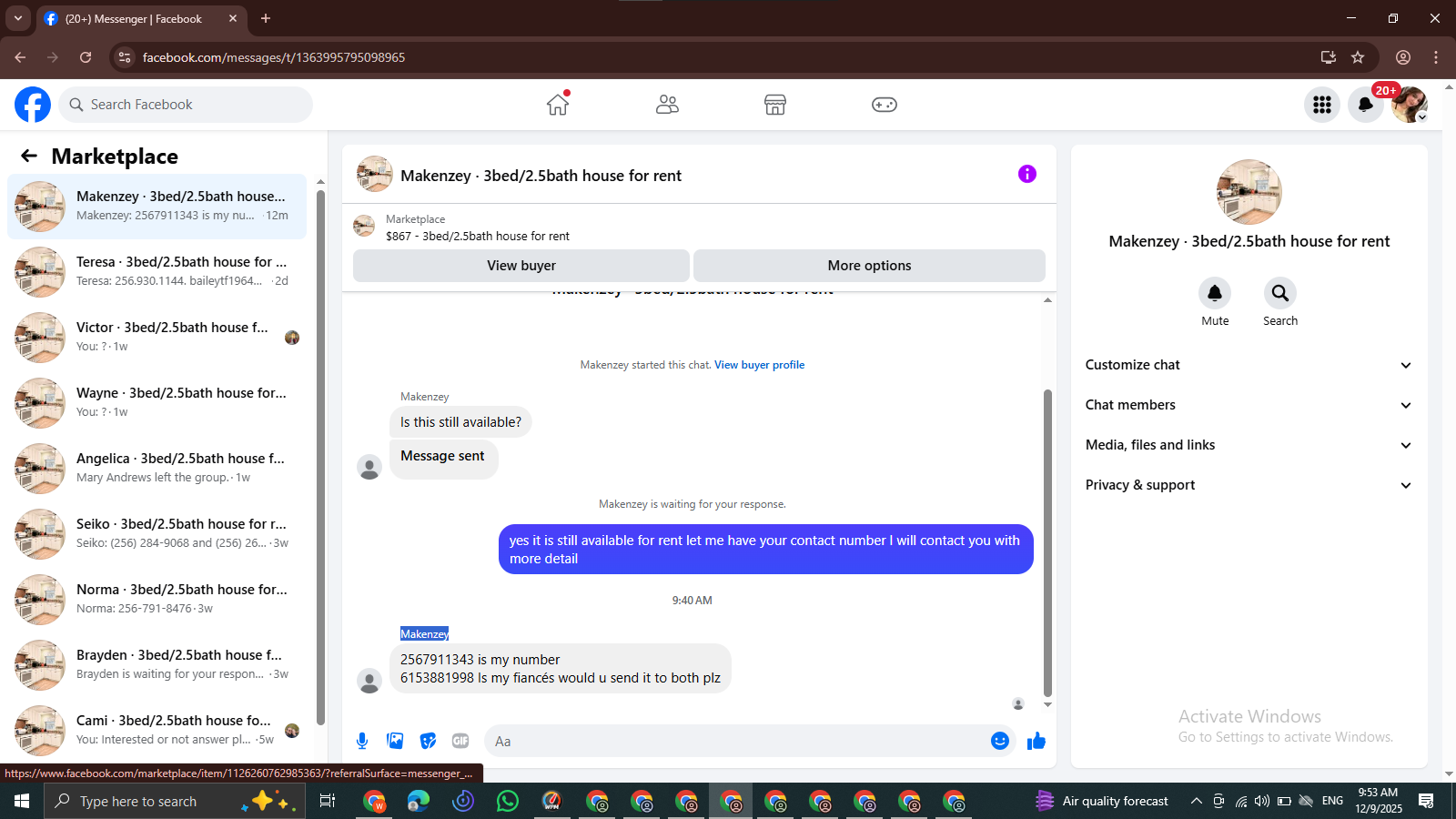Open the tab search dropdown arrow
Image resolution: width=1456 pixels, height=819 pixels.
pyautogui.click(x=17, y=18)
